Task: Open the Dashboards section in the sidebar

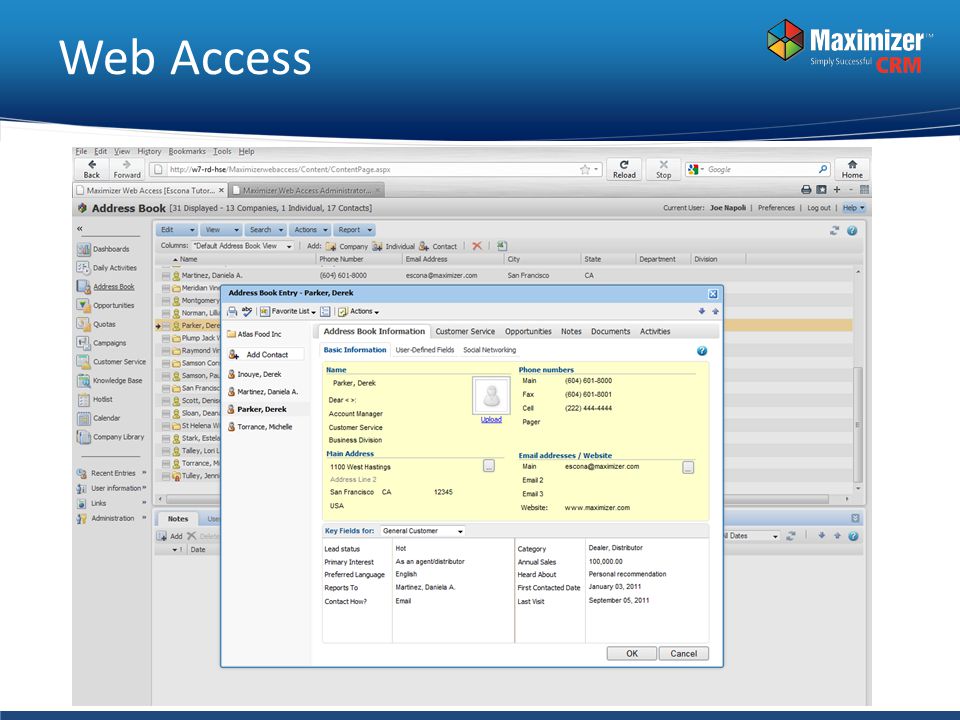Action: tap(103, 249)
